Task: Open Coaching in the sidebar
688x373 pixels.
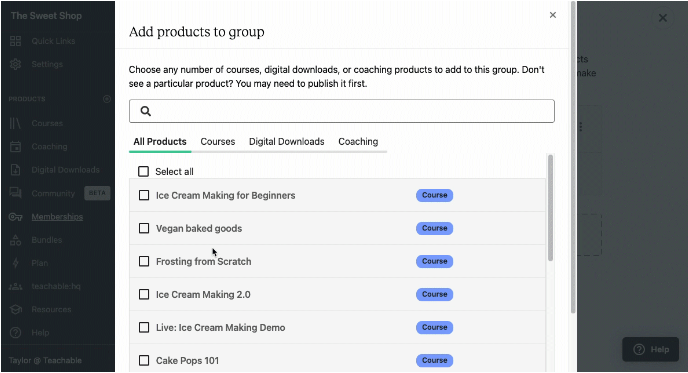Action: pos(49,147)
